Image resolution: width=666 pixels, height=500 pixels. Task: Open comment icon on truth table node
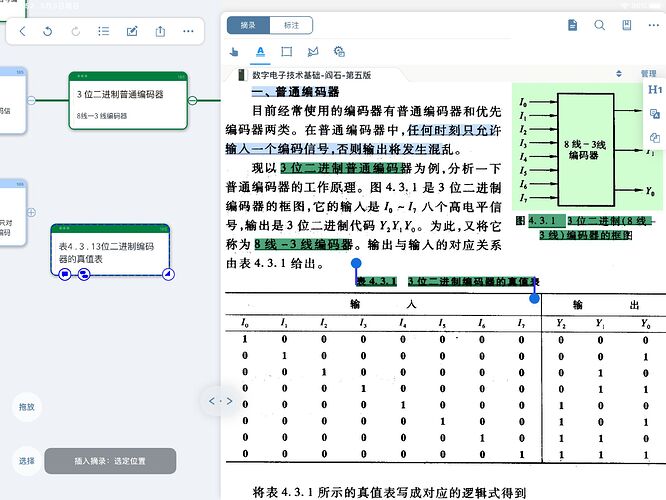point(65,274)
